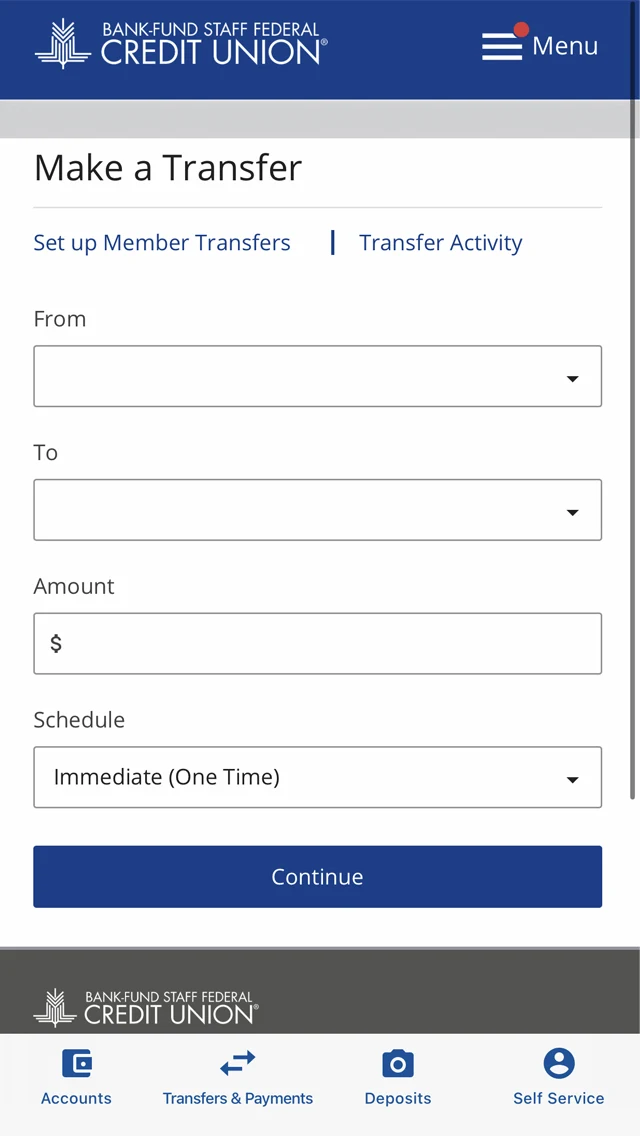Viewport: 640px width, 1136px height.
Task: Tap the red notification dot on Menu
Action: click(520, 29)
